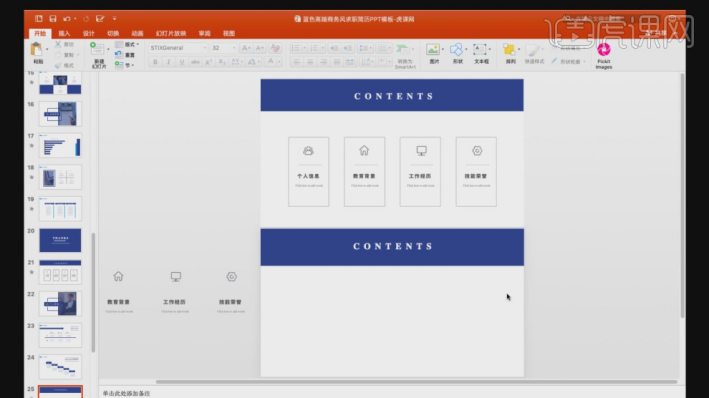Image resolution: width=709 pixels, height=398 pixels.
Task: Expand the Layout dropdown
Action: pos(127,44)
